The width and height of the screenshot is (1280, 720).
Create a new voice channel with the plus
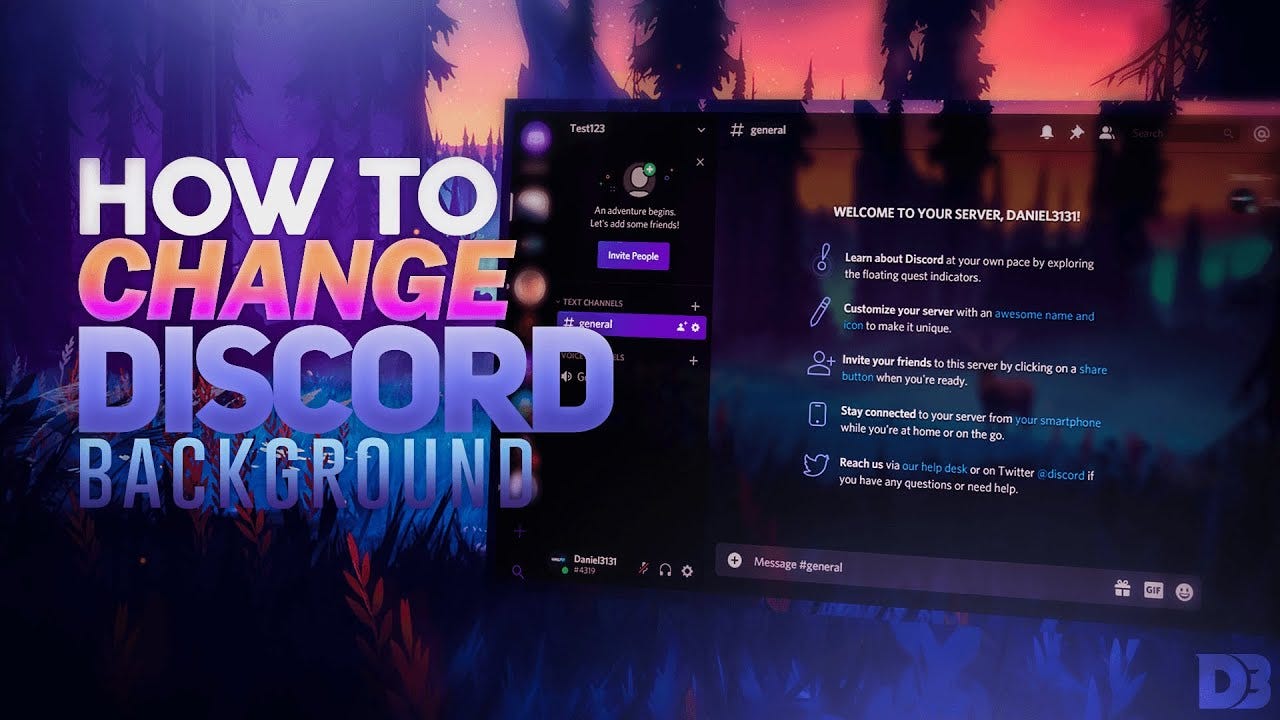694,361
